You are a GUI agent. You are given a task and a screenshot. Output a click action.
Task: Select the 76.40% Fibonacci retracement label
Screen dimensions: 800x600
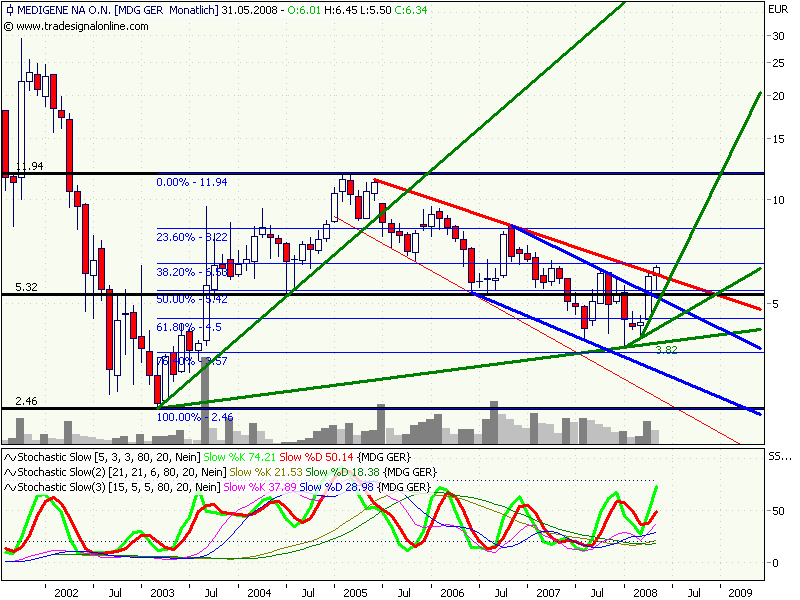(192, 361)
